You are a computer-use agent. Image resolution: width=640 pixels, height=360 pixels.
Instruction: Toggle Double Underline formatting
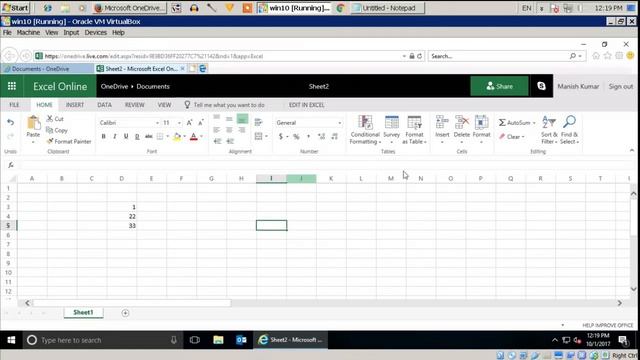[x=137, y=136]
